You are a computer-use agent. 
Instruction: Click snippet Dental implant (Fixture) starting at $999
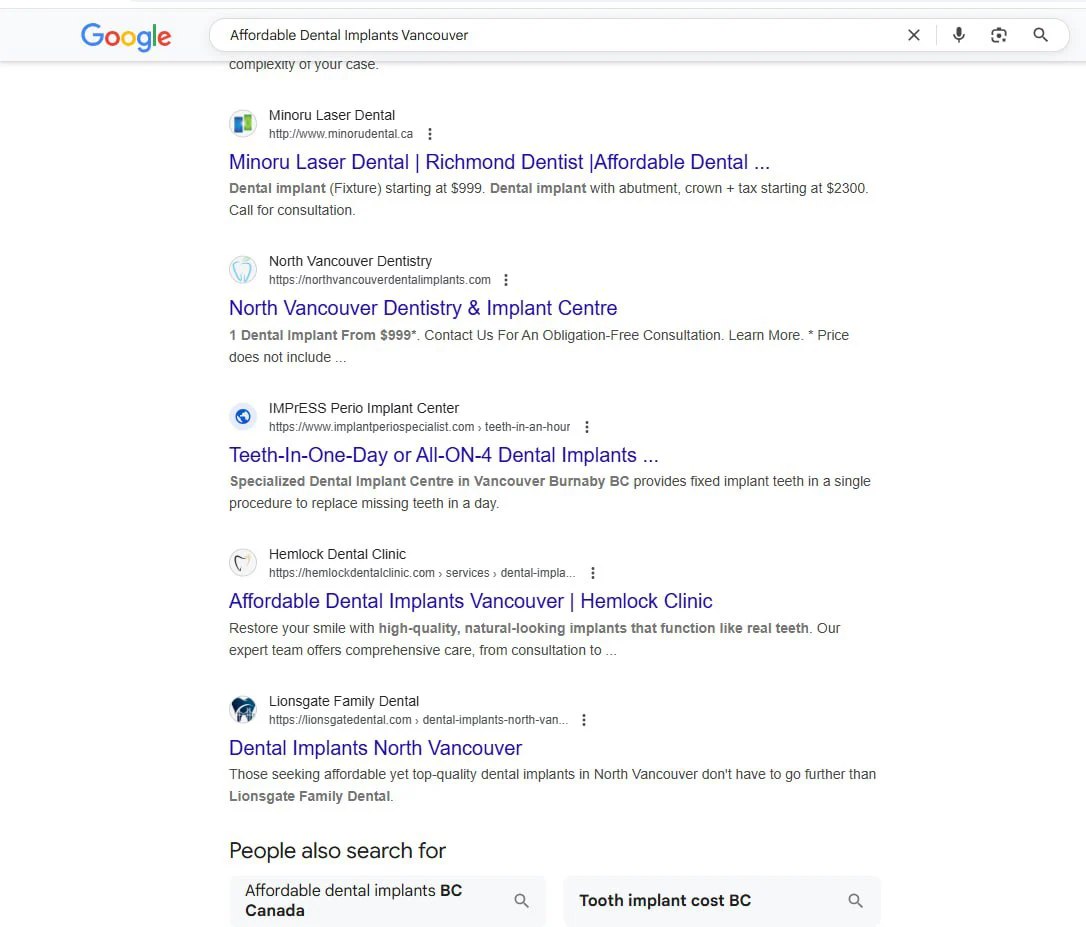pyautogui.click(x=548, y=200)
